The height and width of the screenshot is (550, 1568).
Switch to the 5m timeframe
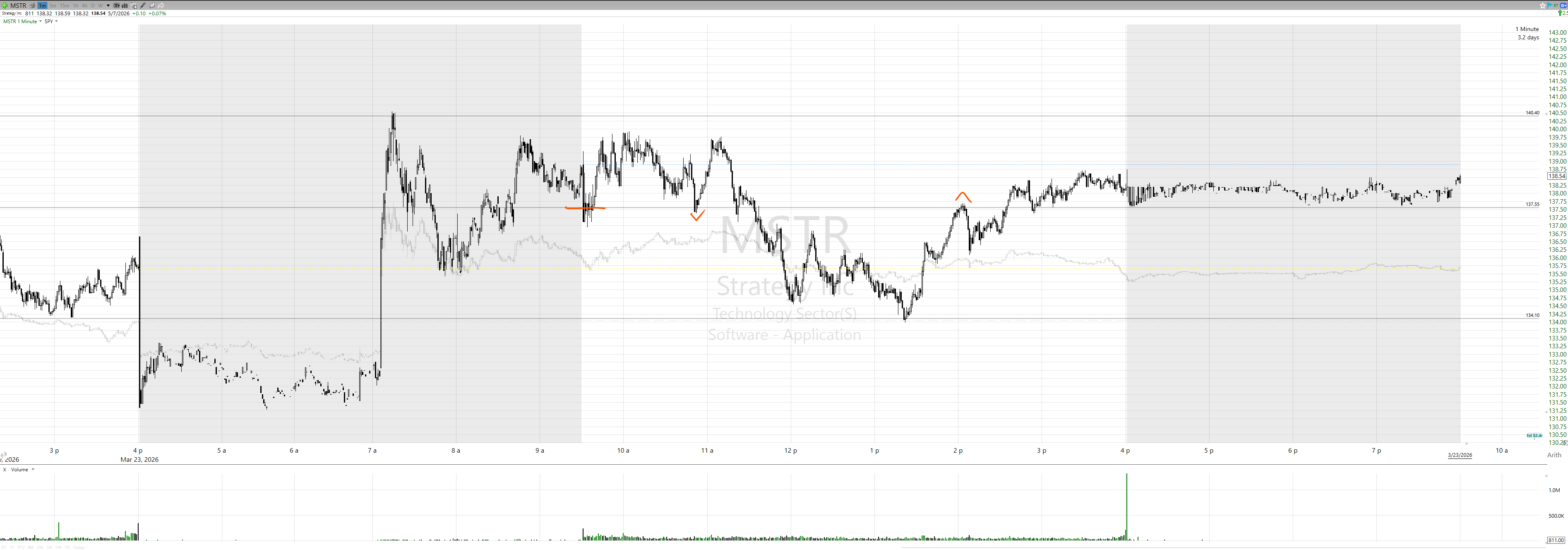point(53,5)
